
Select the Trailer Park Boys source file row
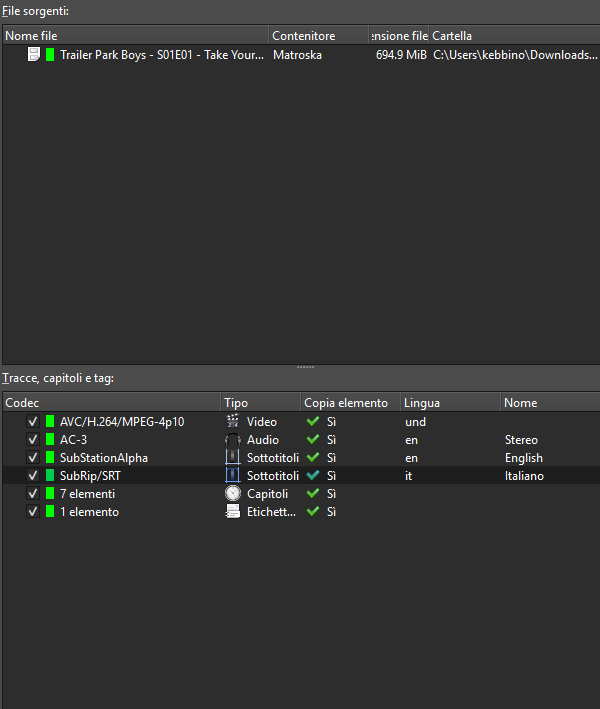pyautogui.click(x=160, y=55)
